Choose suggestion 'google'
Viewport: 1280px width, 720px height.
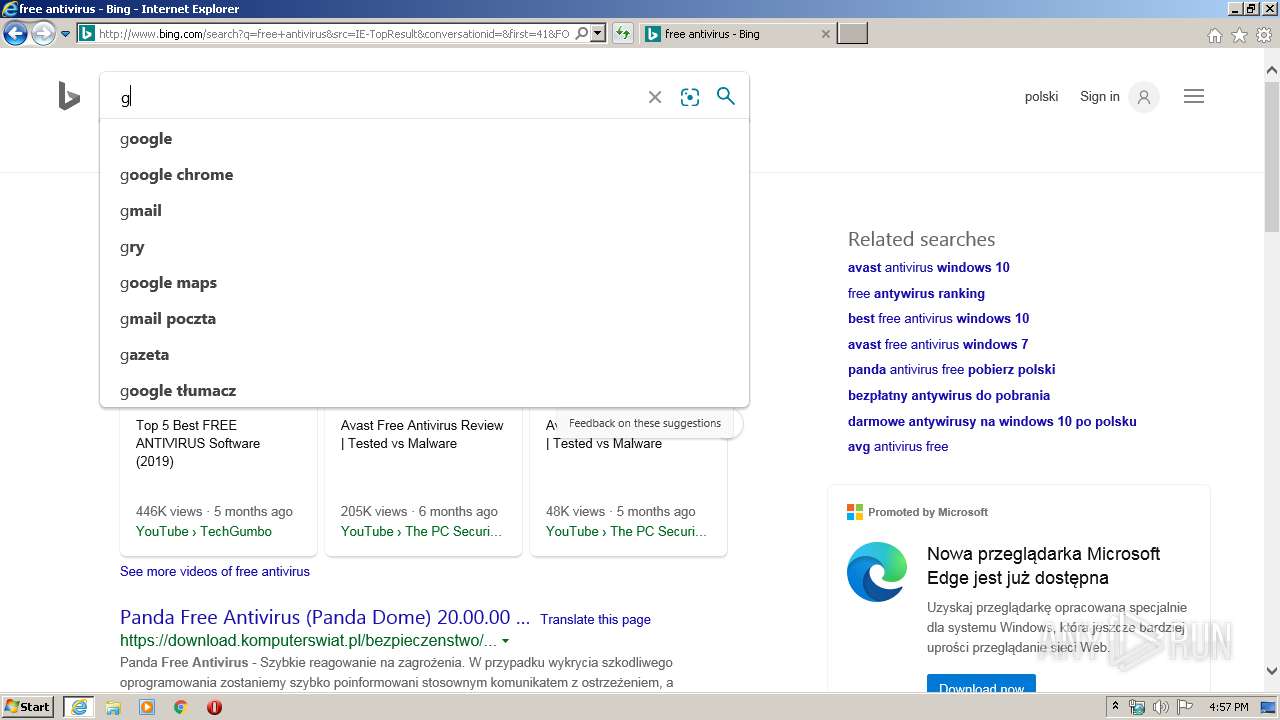pos(424,139)
